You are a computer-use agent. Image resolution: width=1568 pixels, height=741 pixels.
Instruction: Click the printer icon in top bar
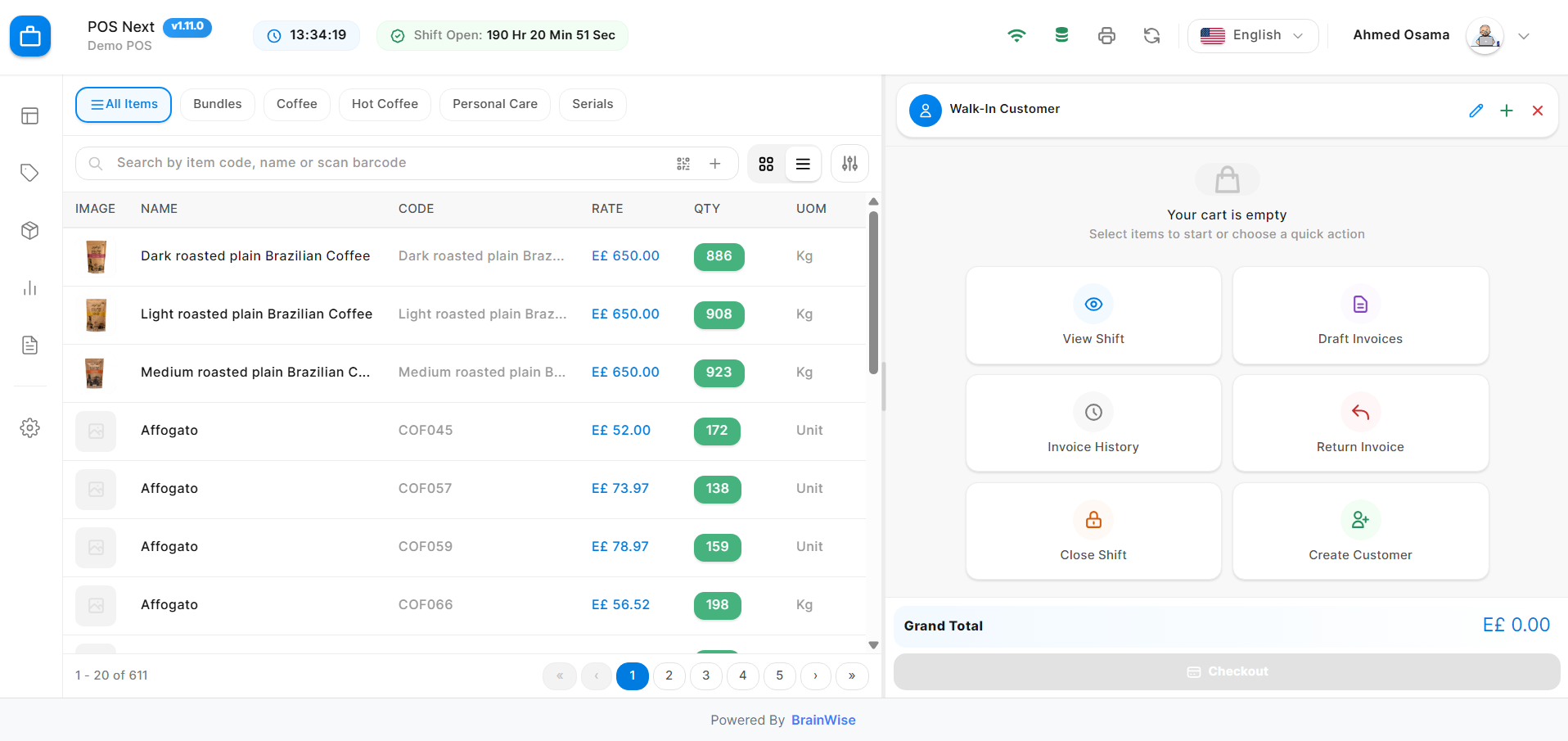[x=1106, y=36]
